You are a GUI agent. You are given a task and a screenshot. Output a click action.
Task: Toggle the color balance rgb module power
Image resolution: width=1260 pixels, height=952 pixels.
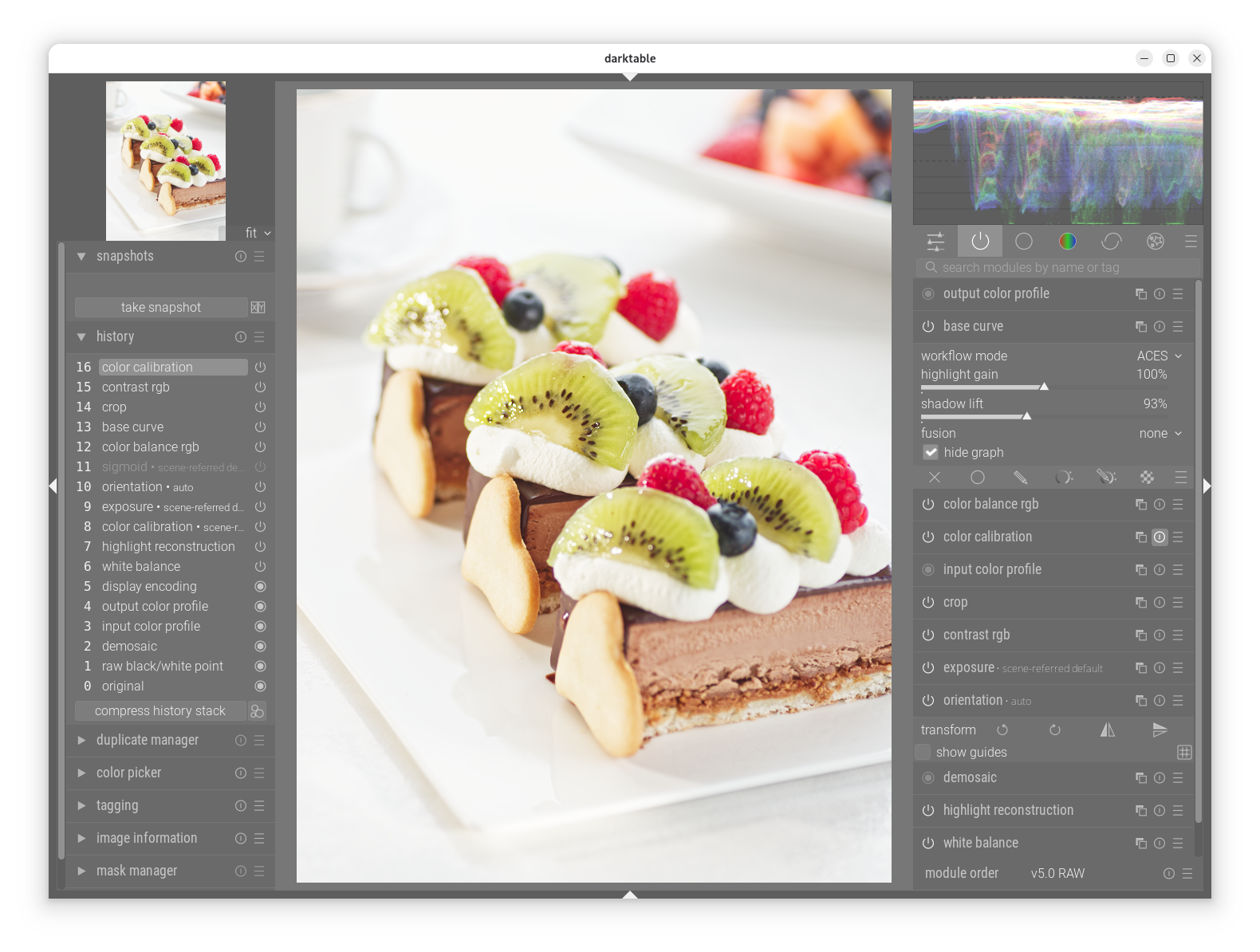(x=928, y=505)
